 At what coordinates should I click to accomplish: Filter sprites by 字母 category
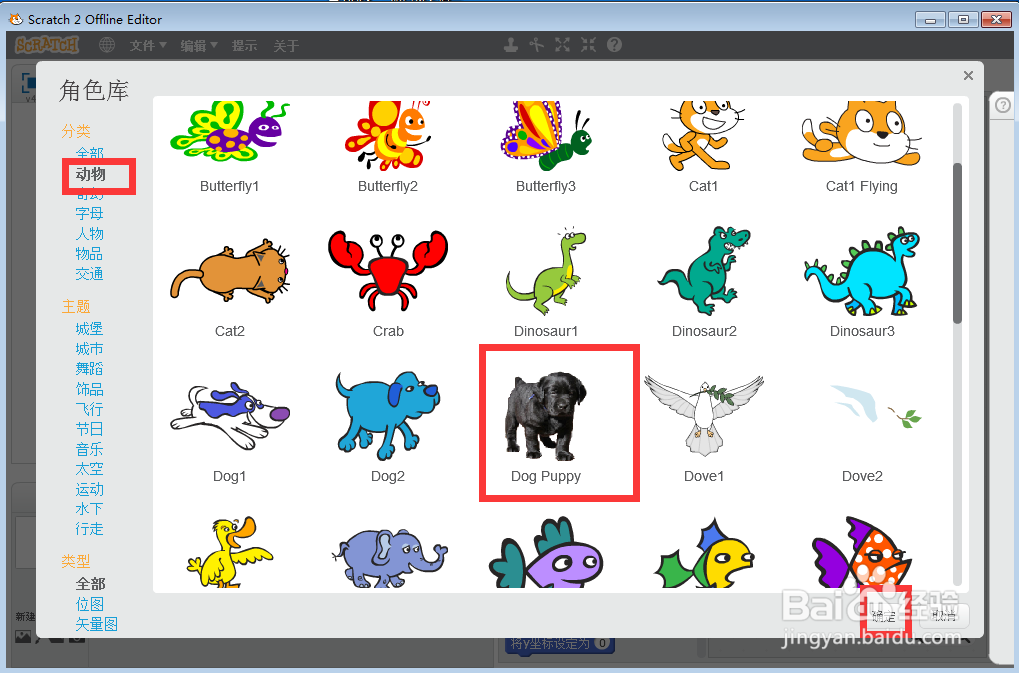90,213
